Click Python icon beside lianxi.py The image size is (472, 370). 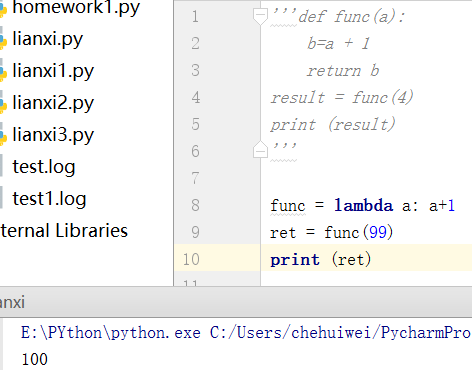tap(3, 40)
